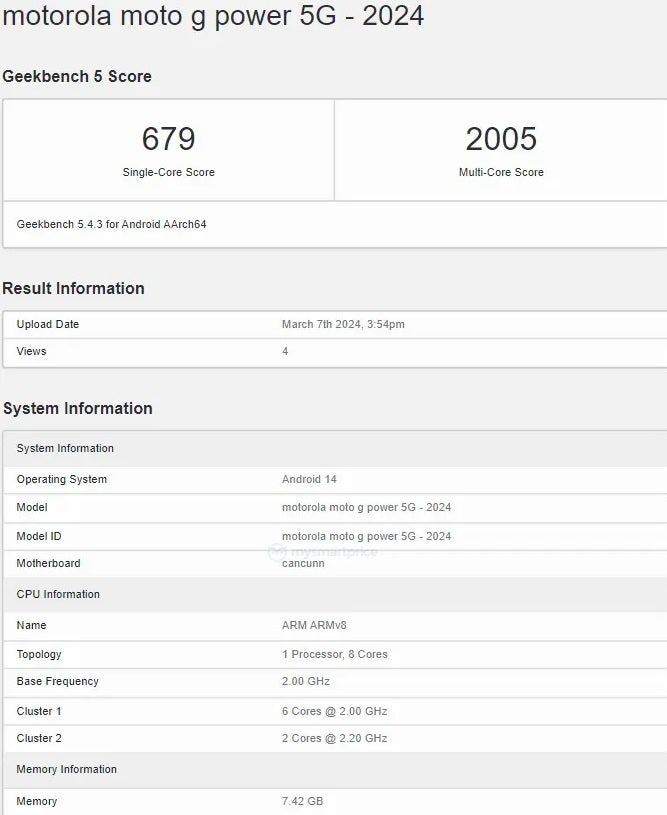Click the CPU Name label
The height and width of the screenshot is (815, 667).
[31, 625]
